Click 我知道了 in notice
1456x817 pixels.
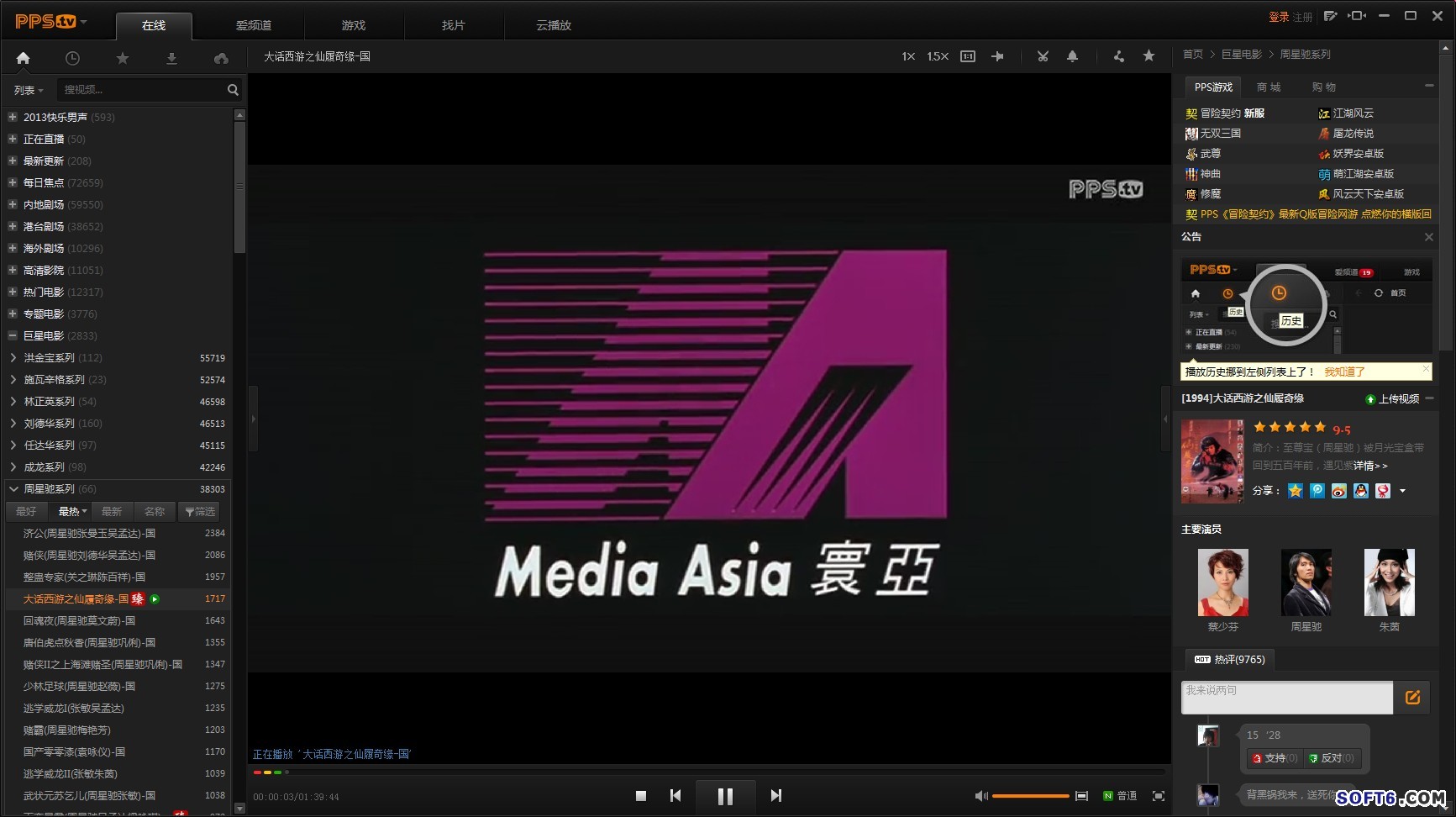pos(1344,372)
